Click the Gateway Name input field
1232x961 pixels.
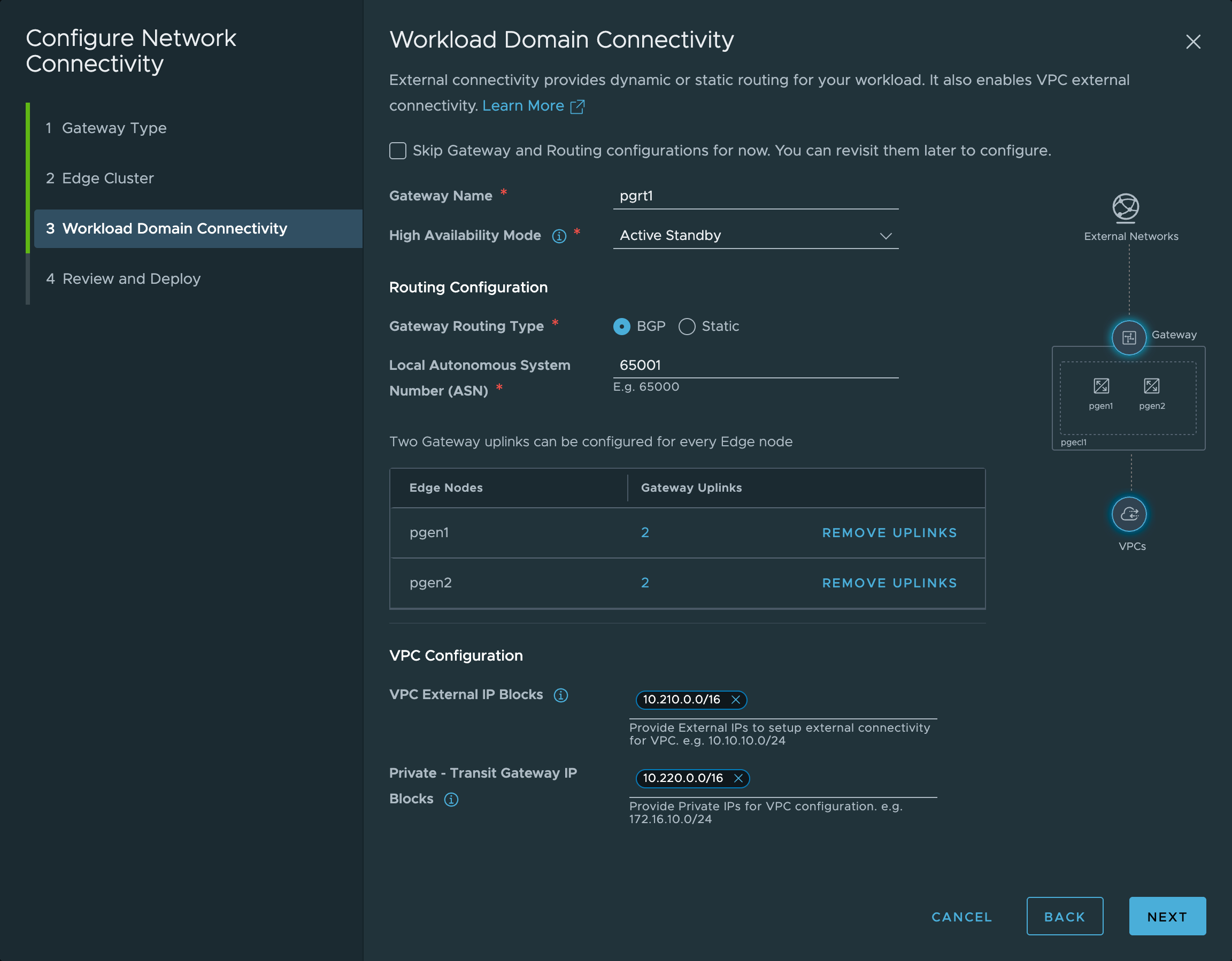(756, 196)
